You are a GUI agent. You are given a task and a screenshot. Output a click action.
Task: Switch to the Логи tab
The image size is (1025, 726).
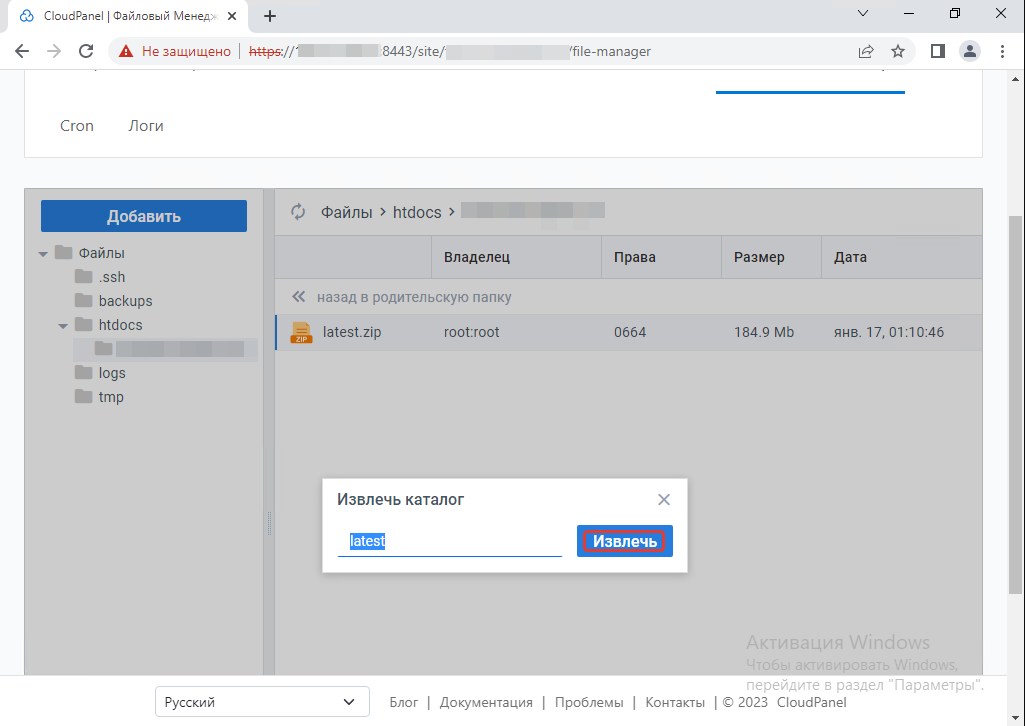146,126
